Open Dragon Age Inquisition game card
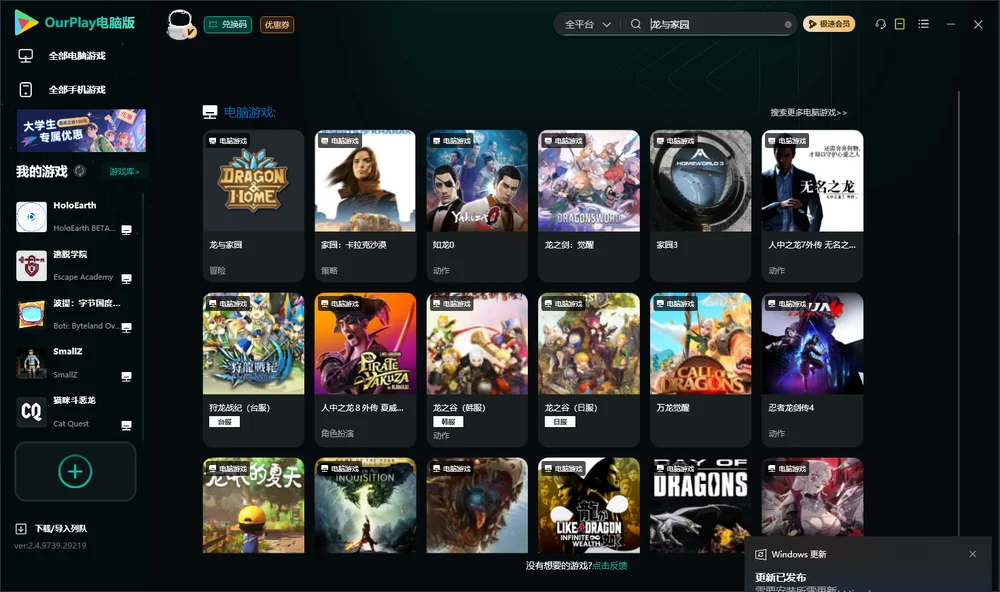 (365, 505)
